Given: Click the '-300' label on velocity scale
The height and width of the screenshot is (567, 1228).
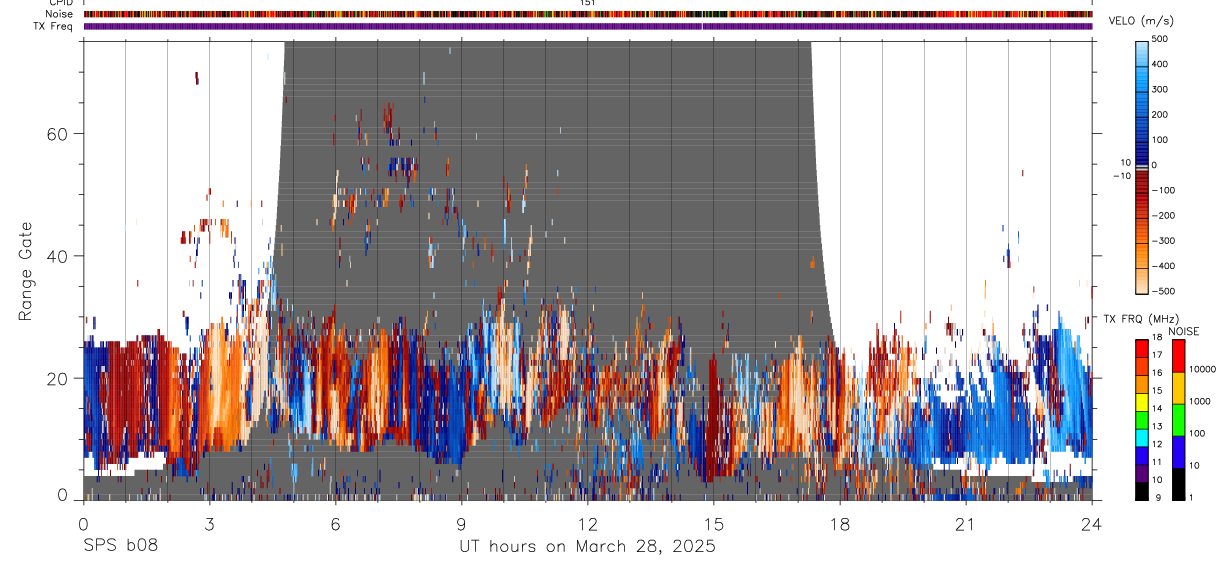Looking at the screenshot, I should point(1163,241).
